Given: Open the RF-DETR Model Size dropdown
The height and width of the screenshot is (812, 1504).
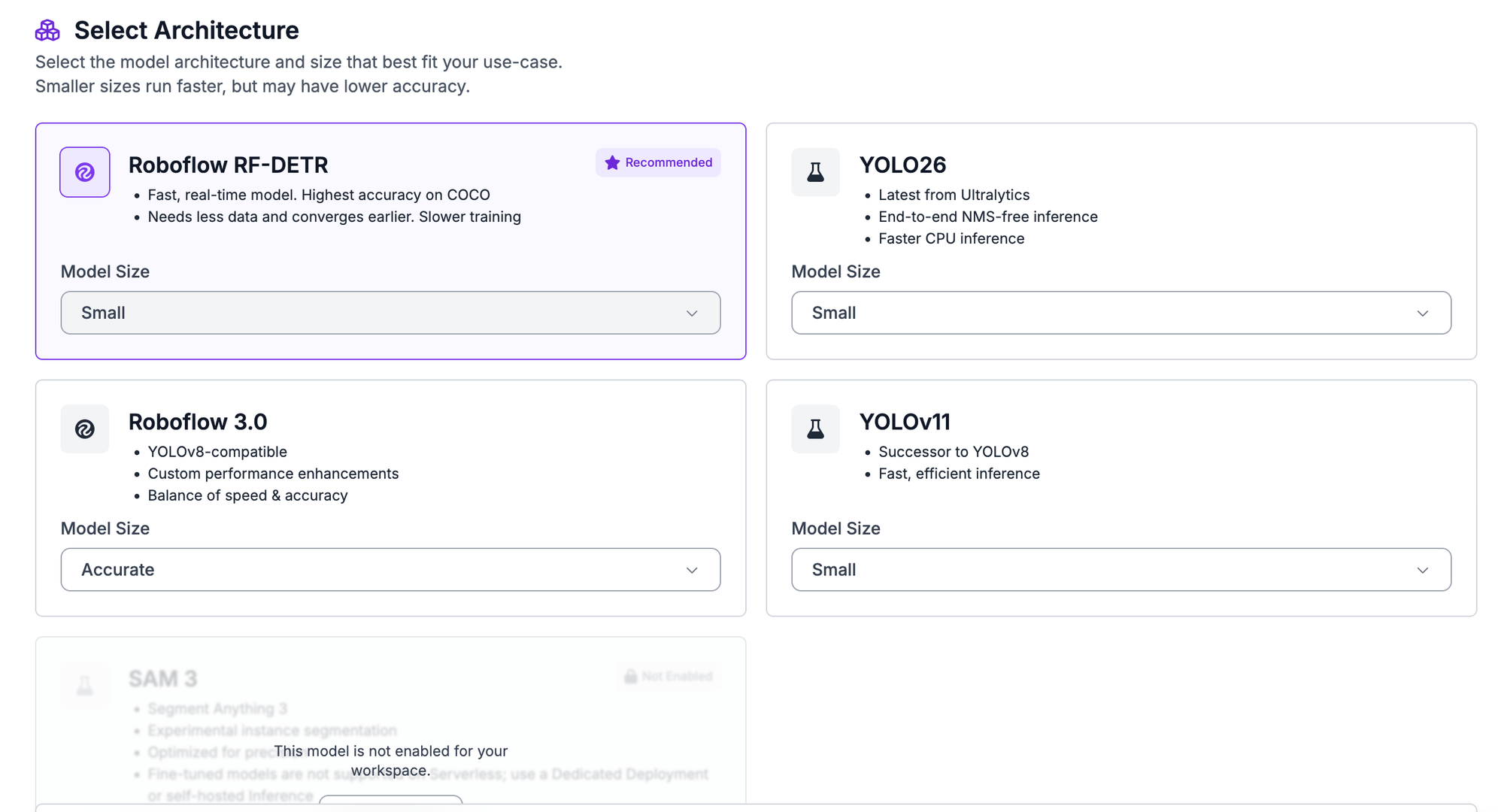Looking at the screenshot, I should (390, 313).
